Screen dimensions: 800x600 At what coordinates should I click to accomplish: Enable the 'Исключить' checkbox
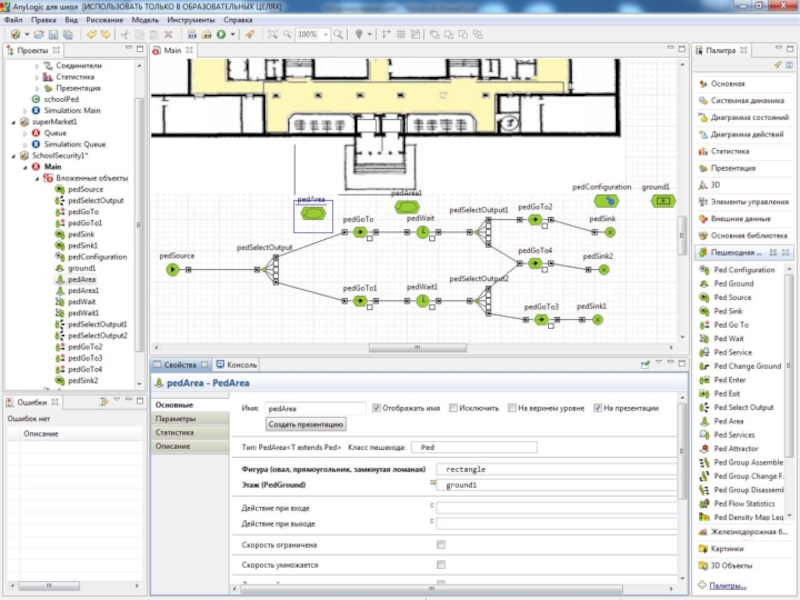click(x=453, y=408)
